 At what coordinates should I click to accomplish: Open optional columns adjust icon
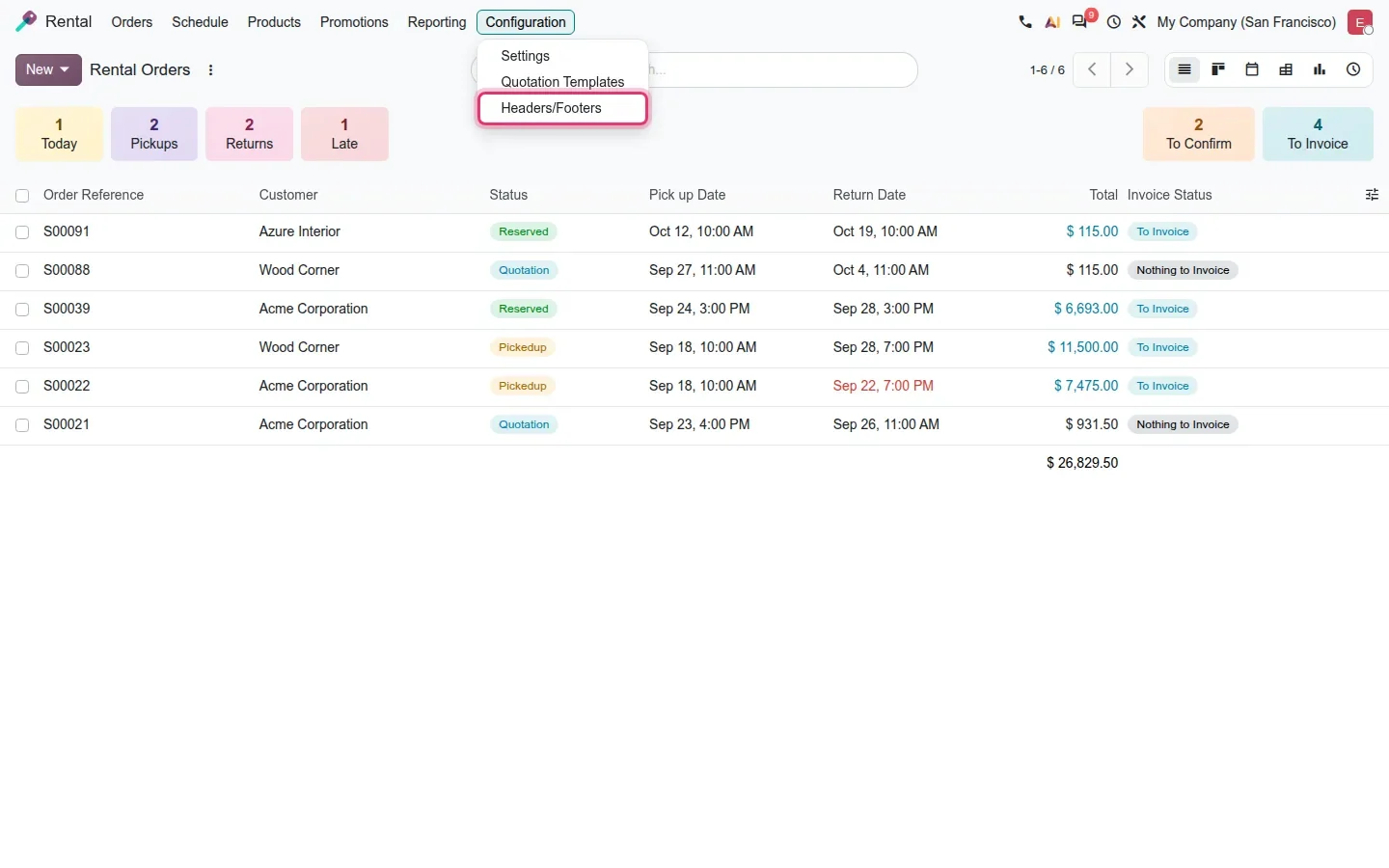pyautogui.click(x=1372, y=195)
